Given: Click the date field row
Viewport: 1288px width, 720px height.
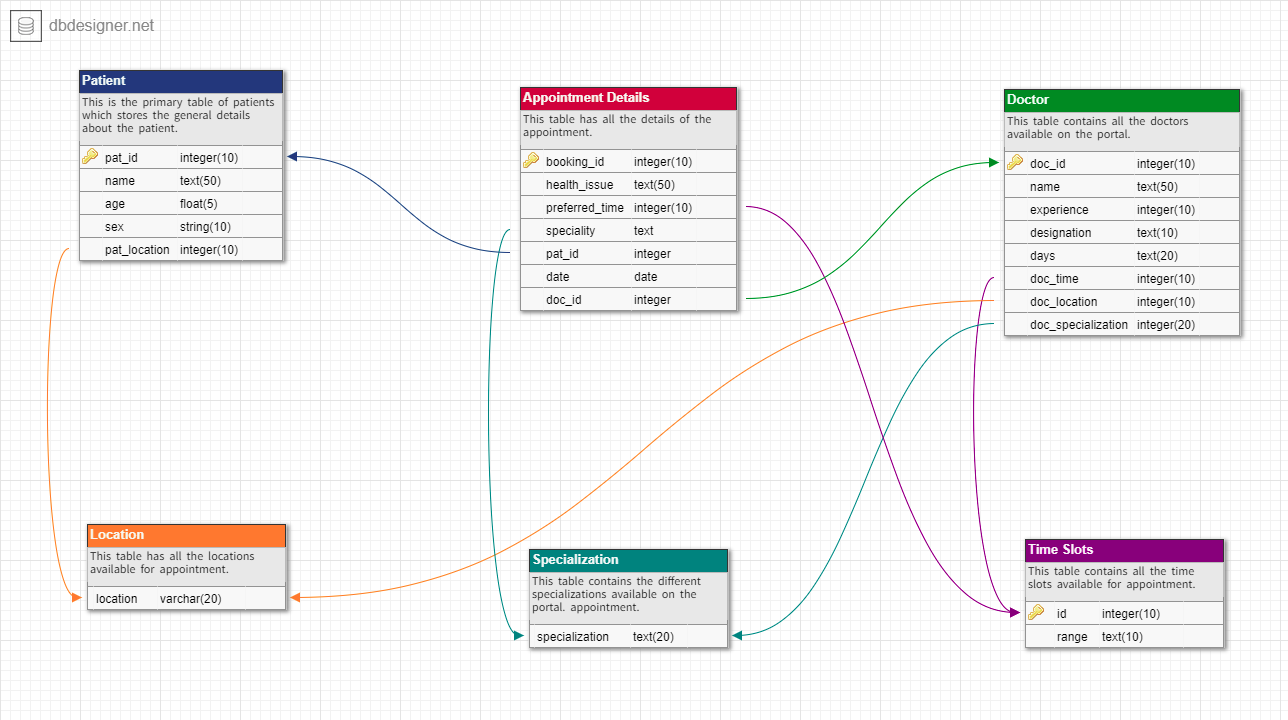Looking at the screenshot, I should pyautogui.click(x=628, y=276).
